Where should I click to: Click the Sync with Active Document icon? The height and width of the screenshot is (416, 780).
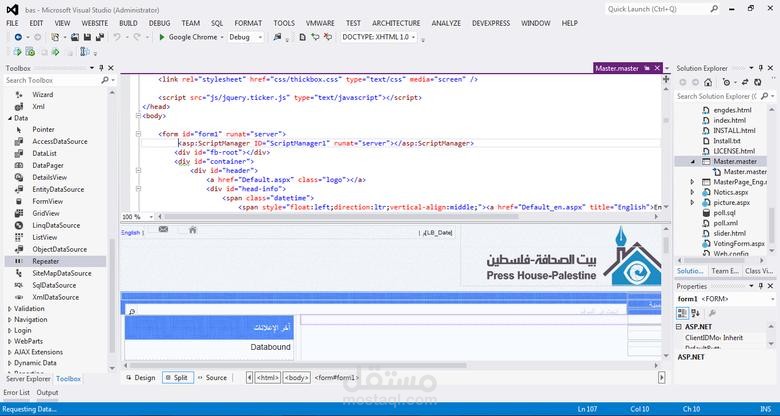click(x=745, y=82)
